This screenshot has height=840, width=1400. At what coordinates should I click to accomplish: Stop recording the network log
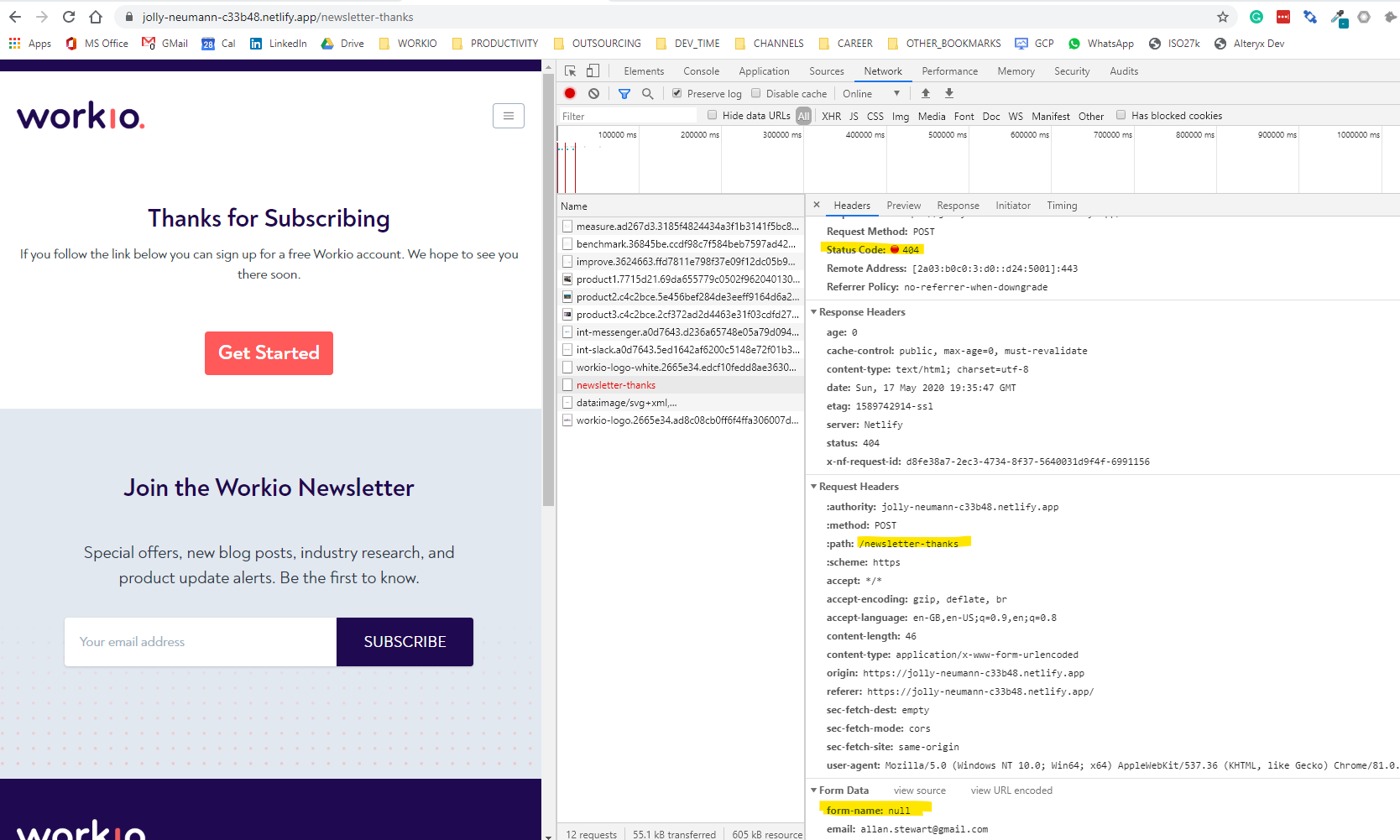[x=570, y=93]
